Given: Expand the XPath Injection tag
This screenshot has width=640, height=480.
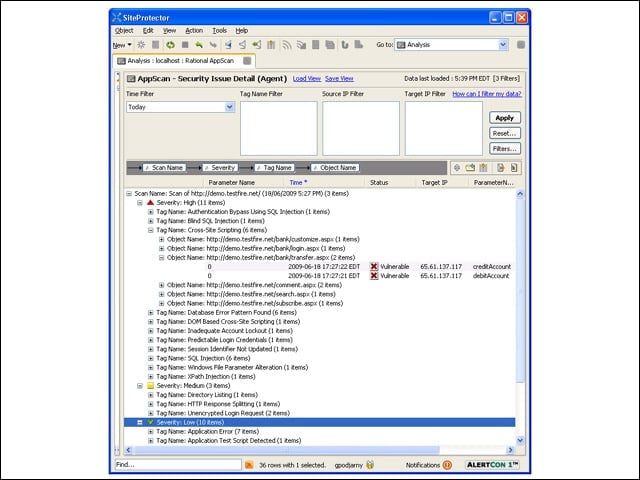Looking at the screenshot, I should (x=151, y=376).
